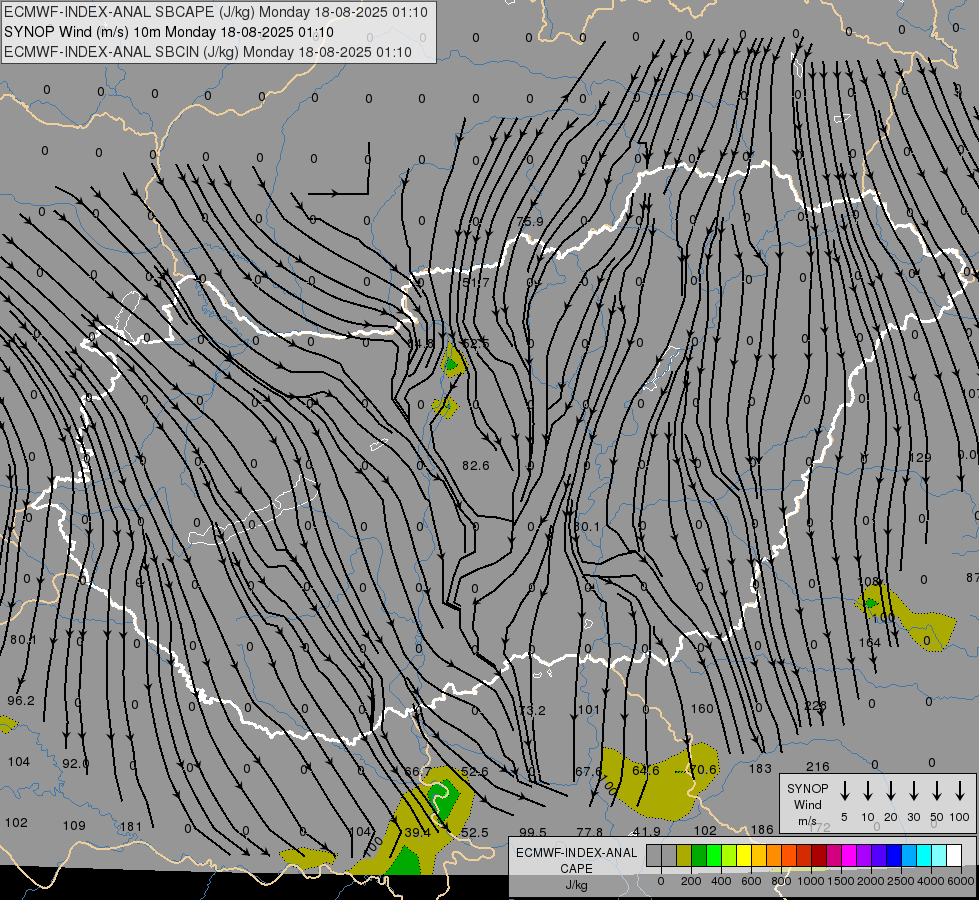Click the 2000 tick label in CAPE legend
This screenshot has width=979, height=900.
pyautogui.click(x=871, y=881)
